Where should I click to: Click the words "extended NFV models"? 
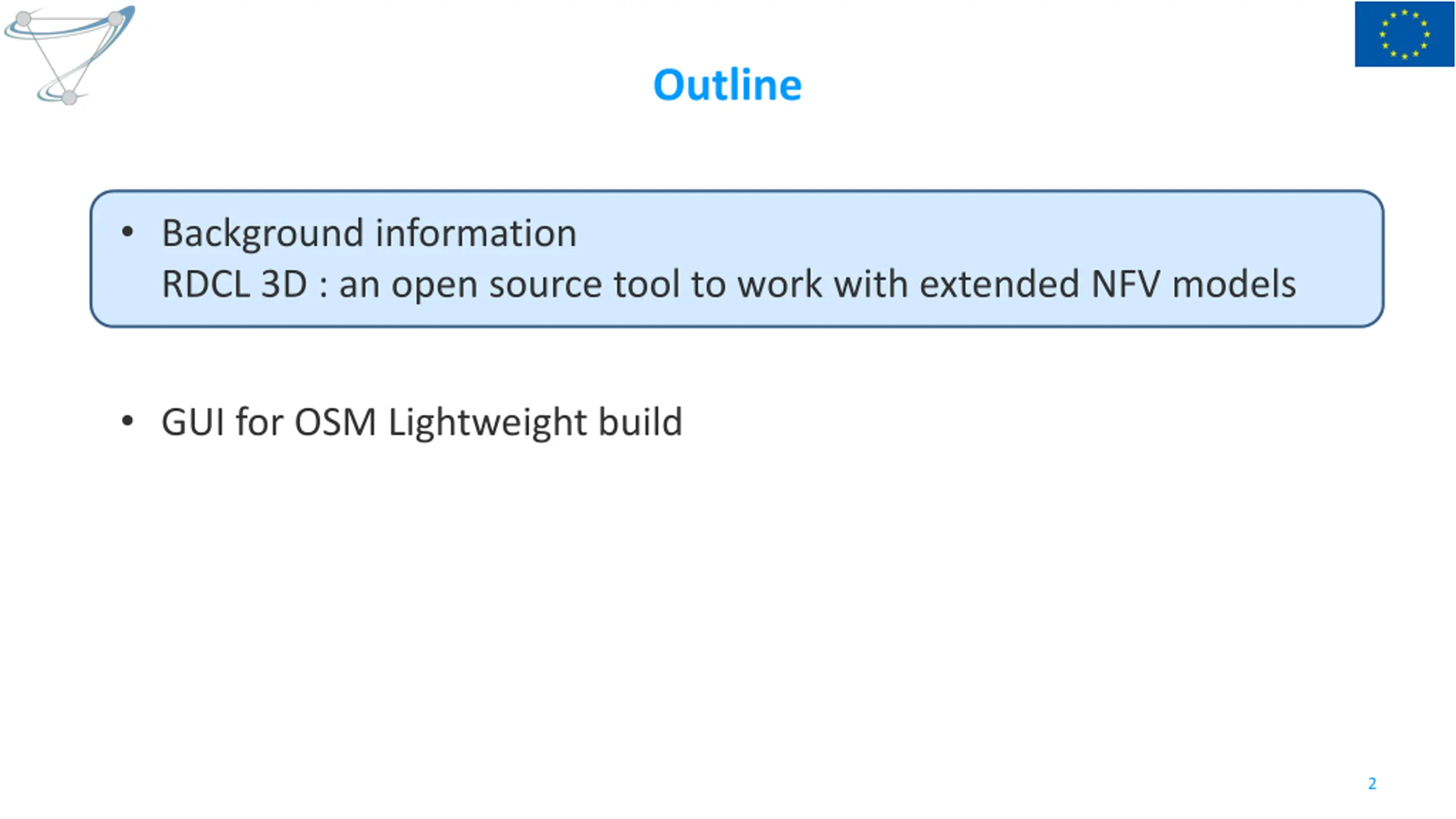(1107, 283)
